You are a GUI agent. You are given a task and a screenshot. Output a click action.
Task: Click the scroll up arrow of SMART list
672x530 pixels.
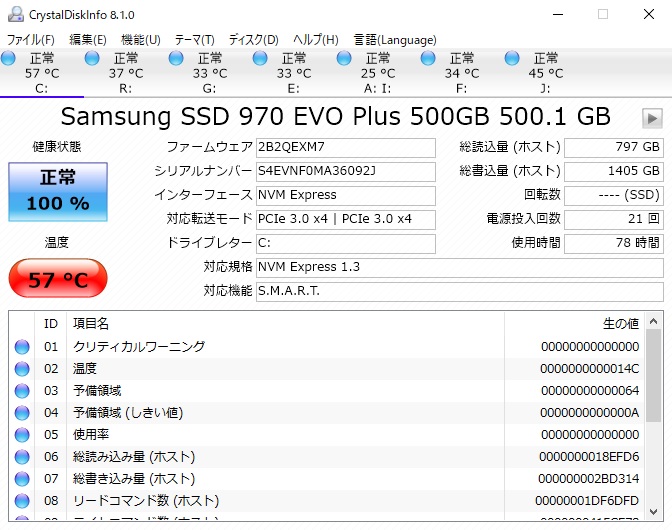pyautogui.click(x=653, y=321)
